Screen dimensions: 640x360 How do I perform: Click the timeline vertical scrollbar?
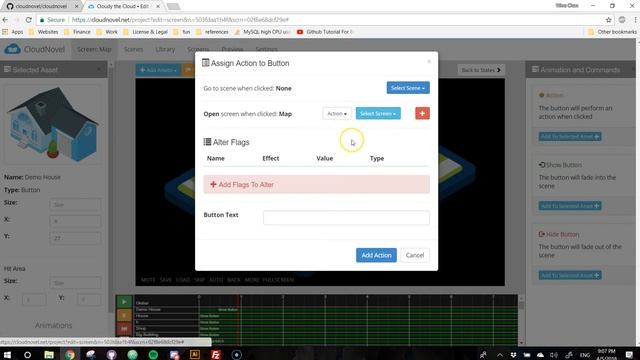click(x=521, y=320)
